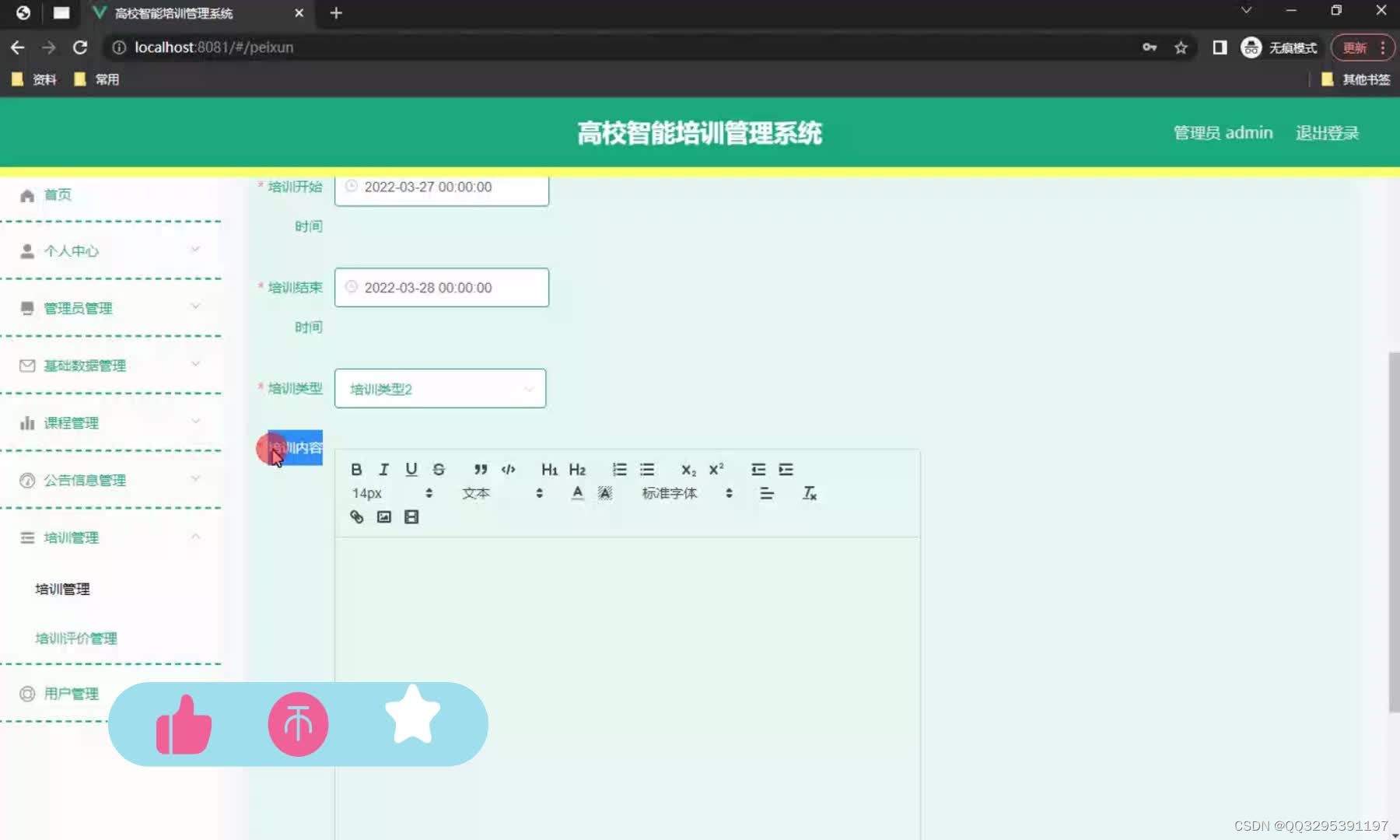Image resolution: width=1400 pixels, height=840 pixels.
Task: Open the text alignment options
Action: pos(767,493)
